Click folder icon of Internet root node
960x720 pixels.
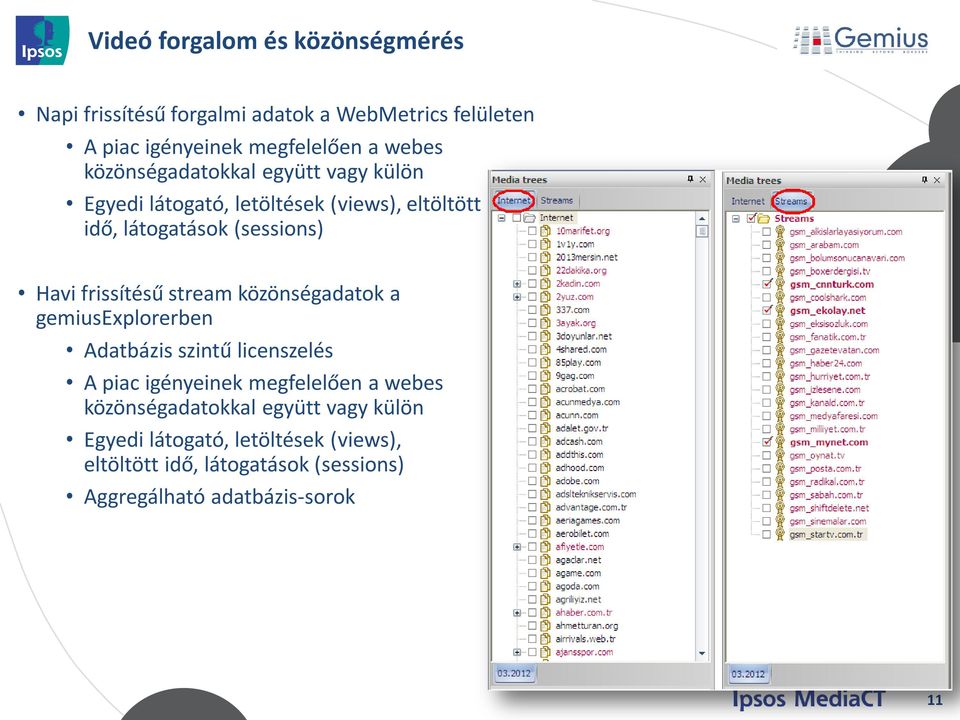tap(530, 218)
